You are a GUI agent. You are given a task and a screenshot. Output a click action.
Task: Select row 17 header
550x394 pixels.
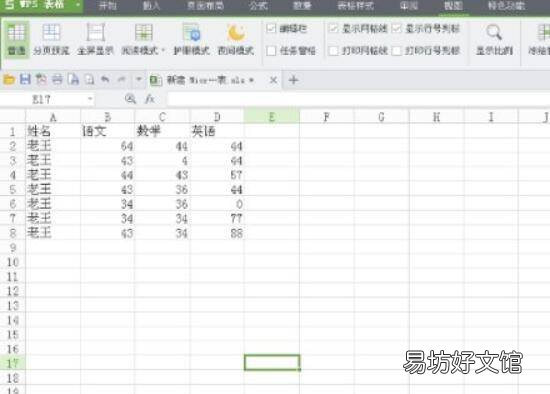pos(13,363)
